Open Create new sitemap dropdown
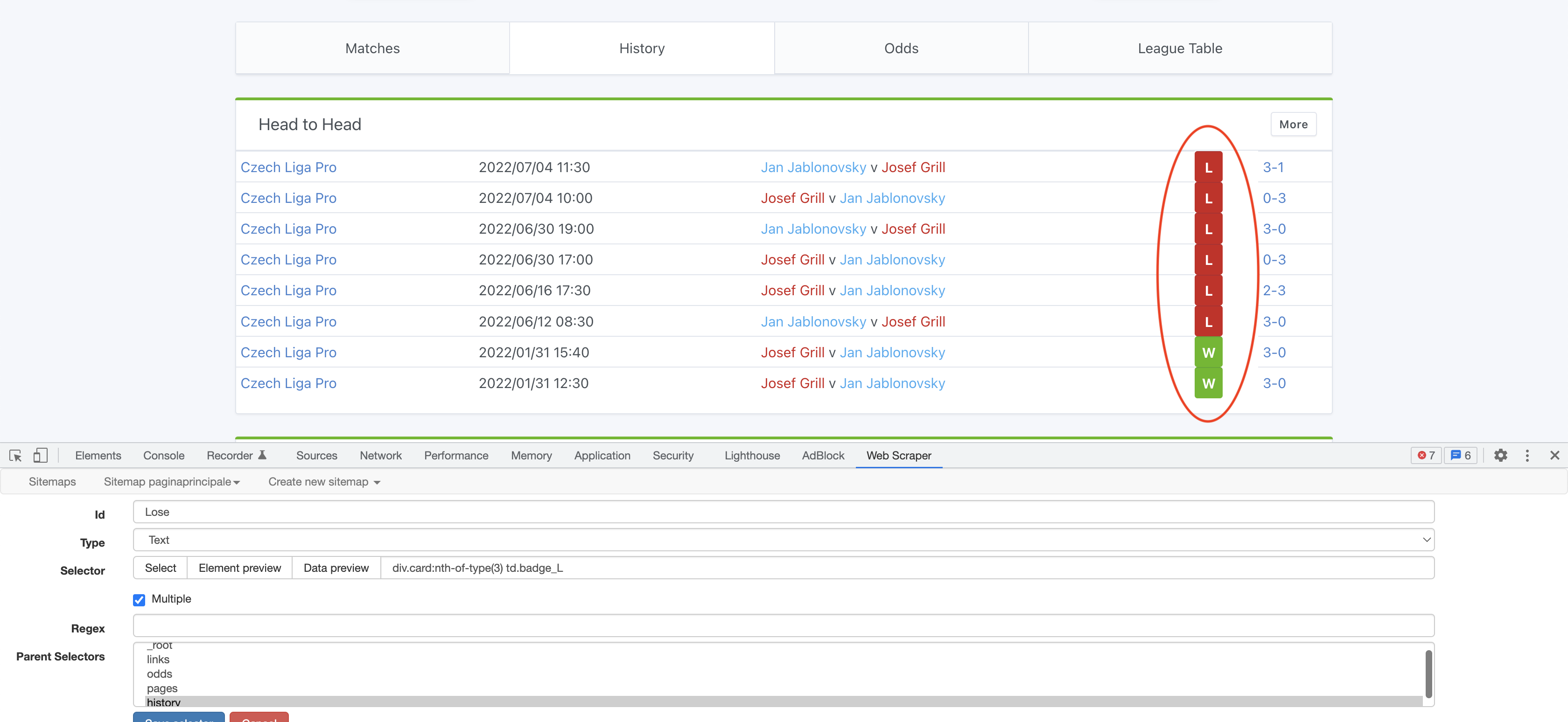Image resolution: width=1568 pixels, height=722 pixels. click(324, 482)
